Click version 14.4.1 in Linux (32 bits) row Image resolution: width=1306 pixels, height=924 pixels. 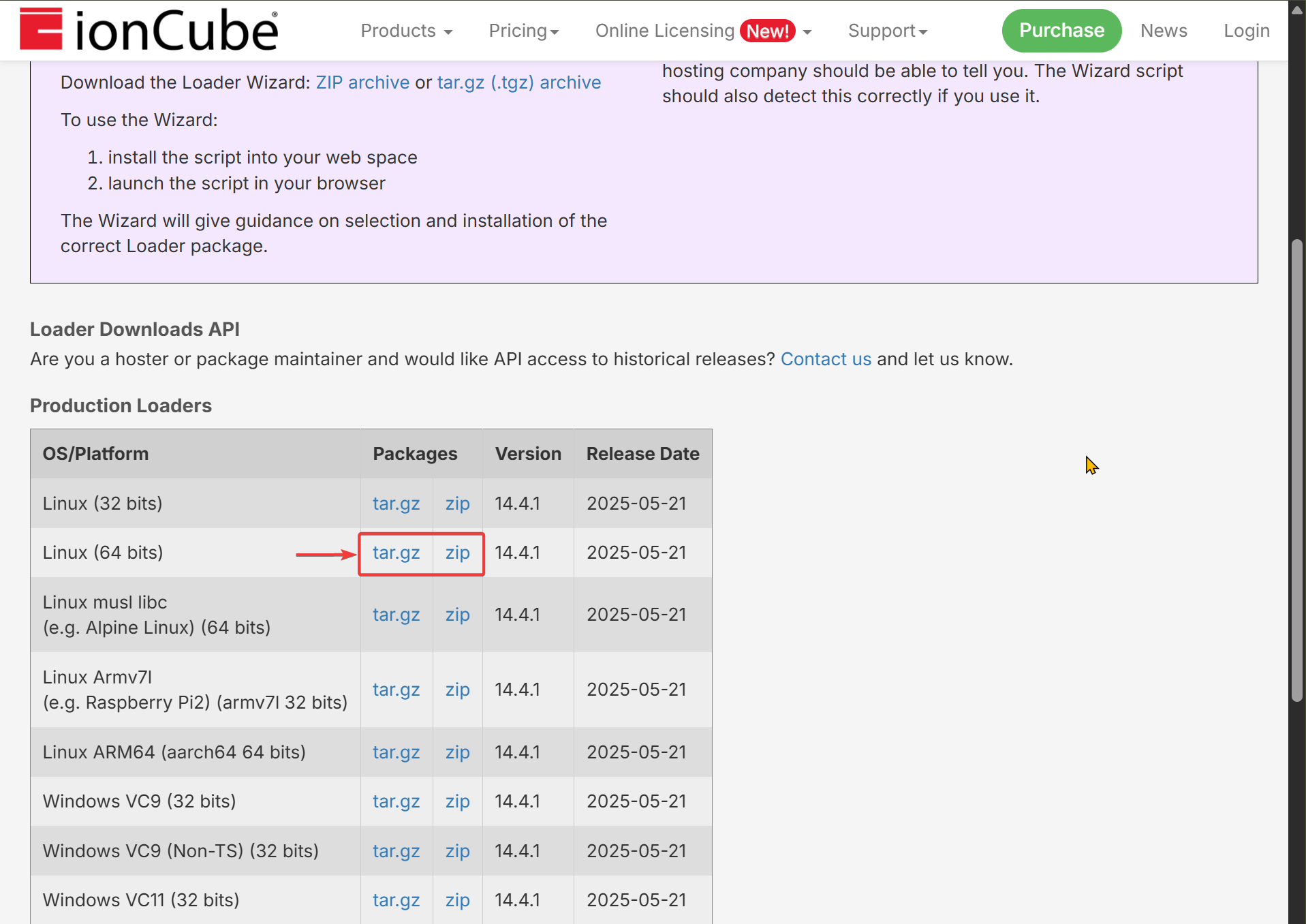[517, 504]
